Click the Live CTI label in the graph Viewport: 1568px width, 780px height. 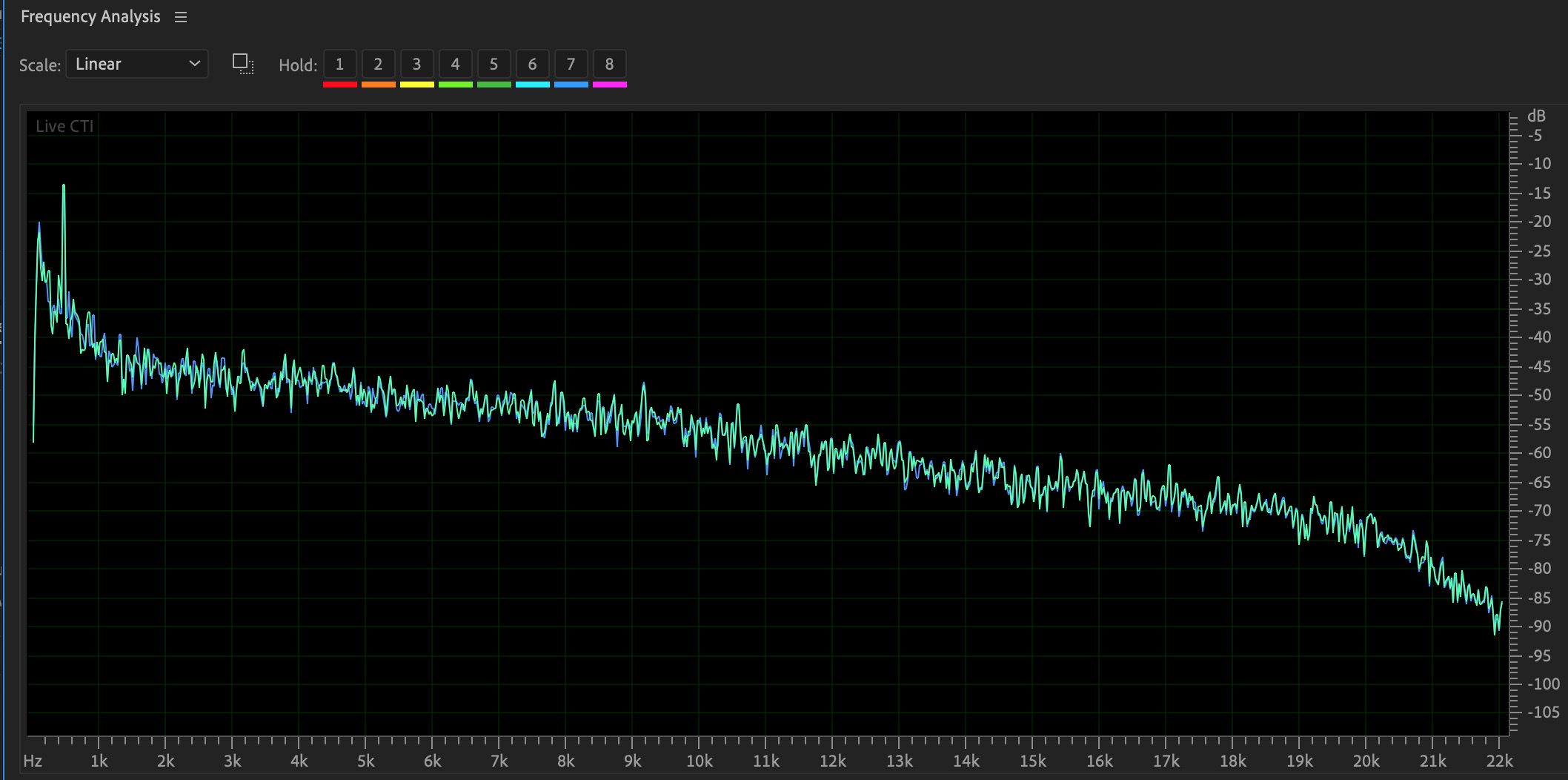64,127
